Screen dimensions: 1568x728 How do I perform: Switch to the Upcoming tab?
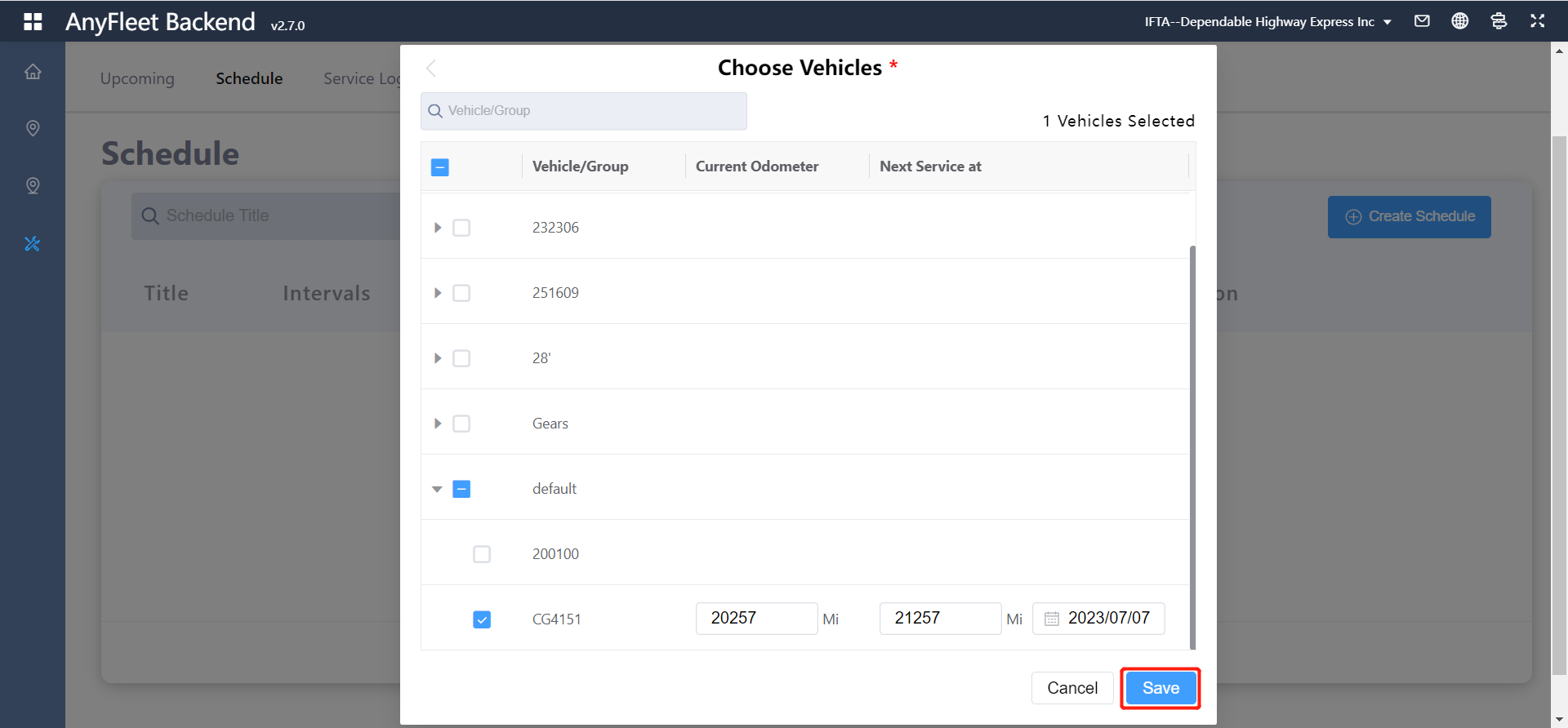137,78
